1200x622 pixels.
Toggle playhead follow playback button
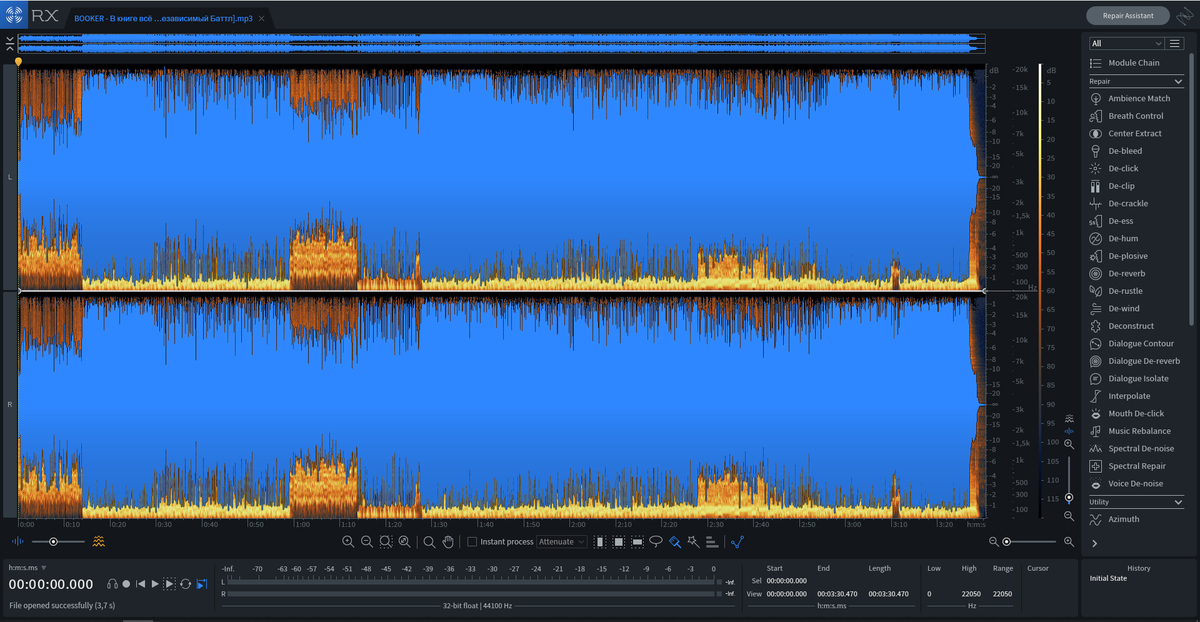point(201,584)
